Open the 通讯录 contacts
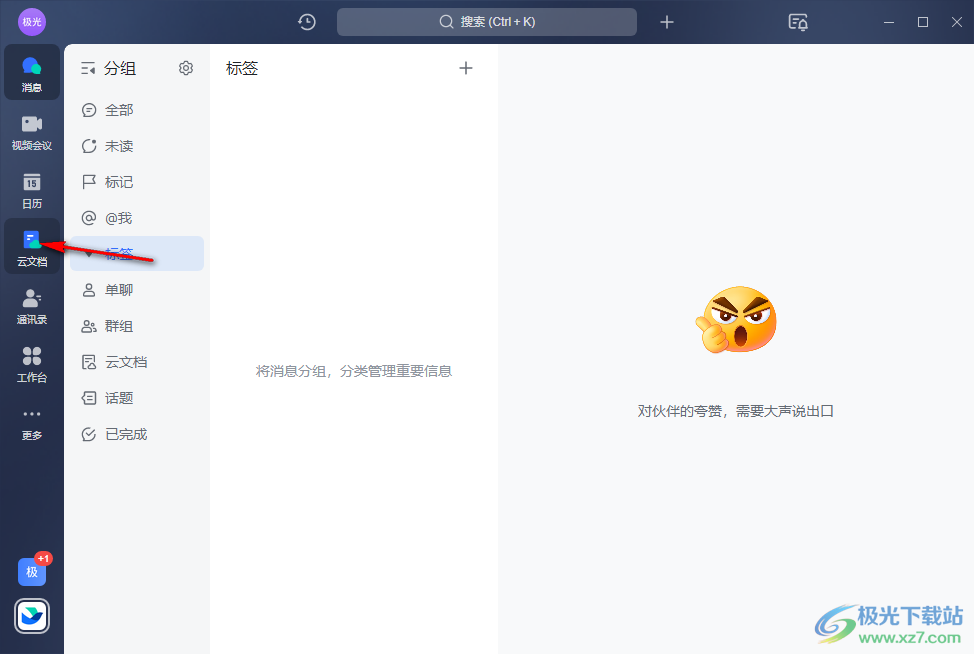The width and height of the screenshot is (974, 654). (32, 306)
